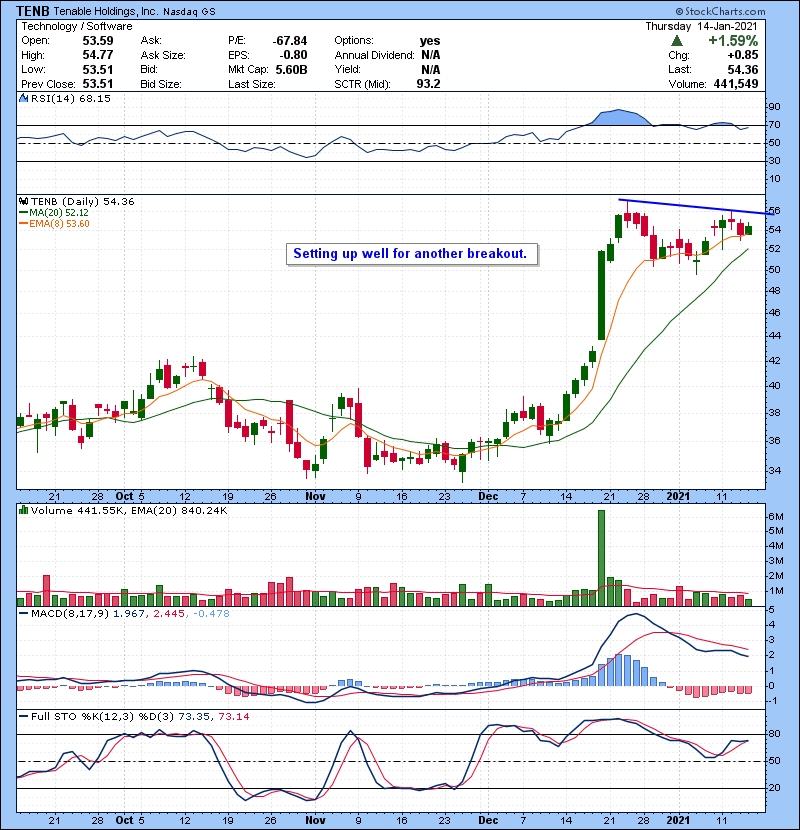Click the RSI(14) indicator line icon
This screenshot has height=830, width=800.
point(23,98)
